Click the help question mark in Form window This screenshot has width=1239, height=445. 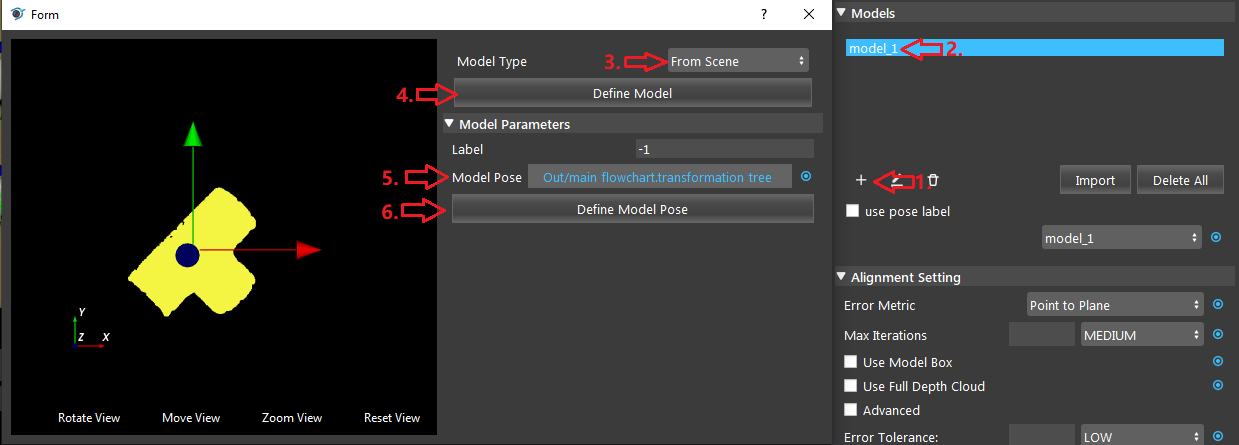coord(764,14)
